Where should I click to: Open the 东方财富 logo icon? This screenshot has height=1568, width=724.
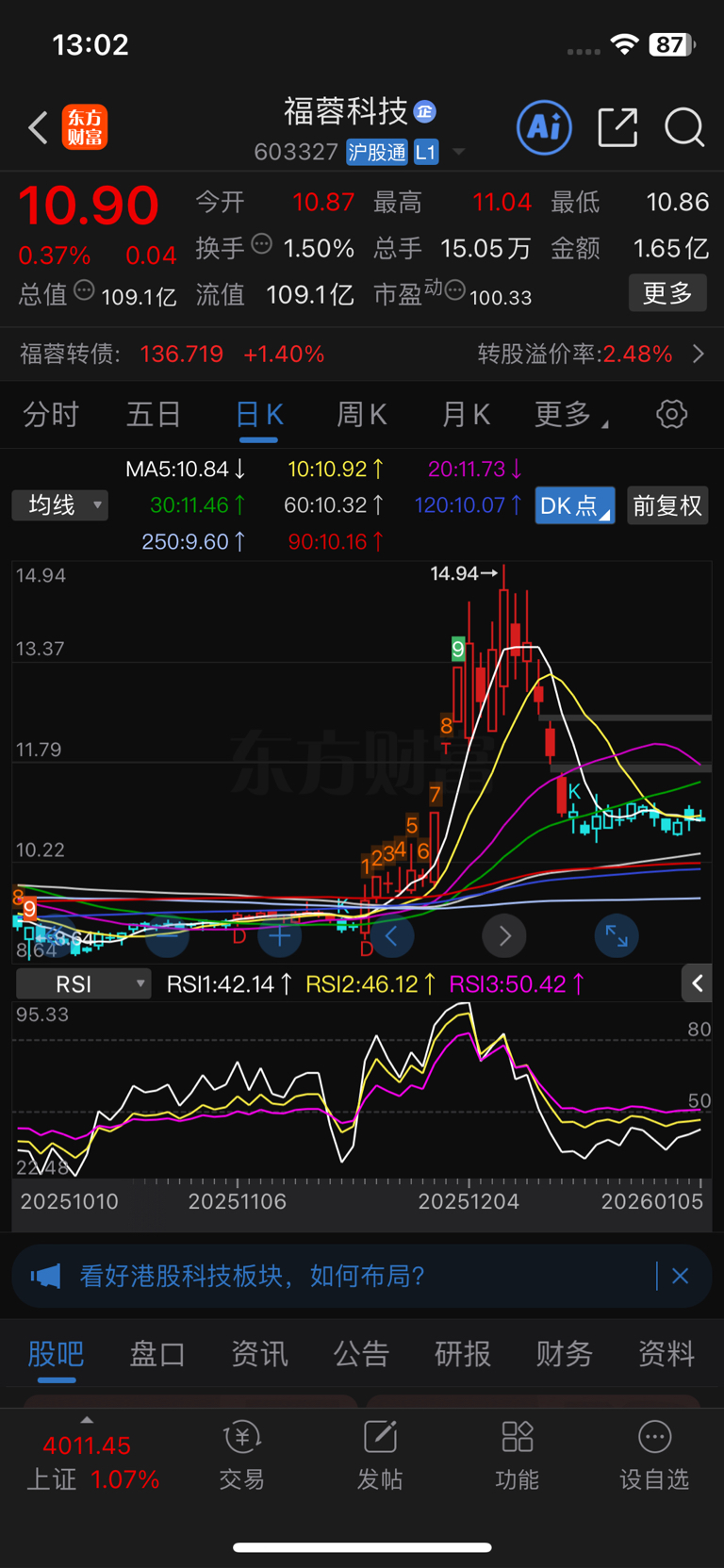point(85,127)
